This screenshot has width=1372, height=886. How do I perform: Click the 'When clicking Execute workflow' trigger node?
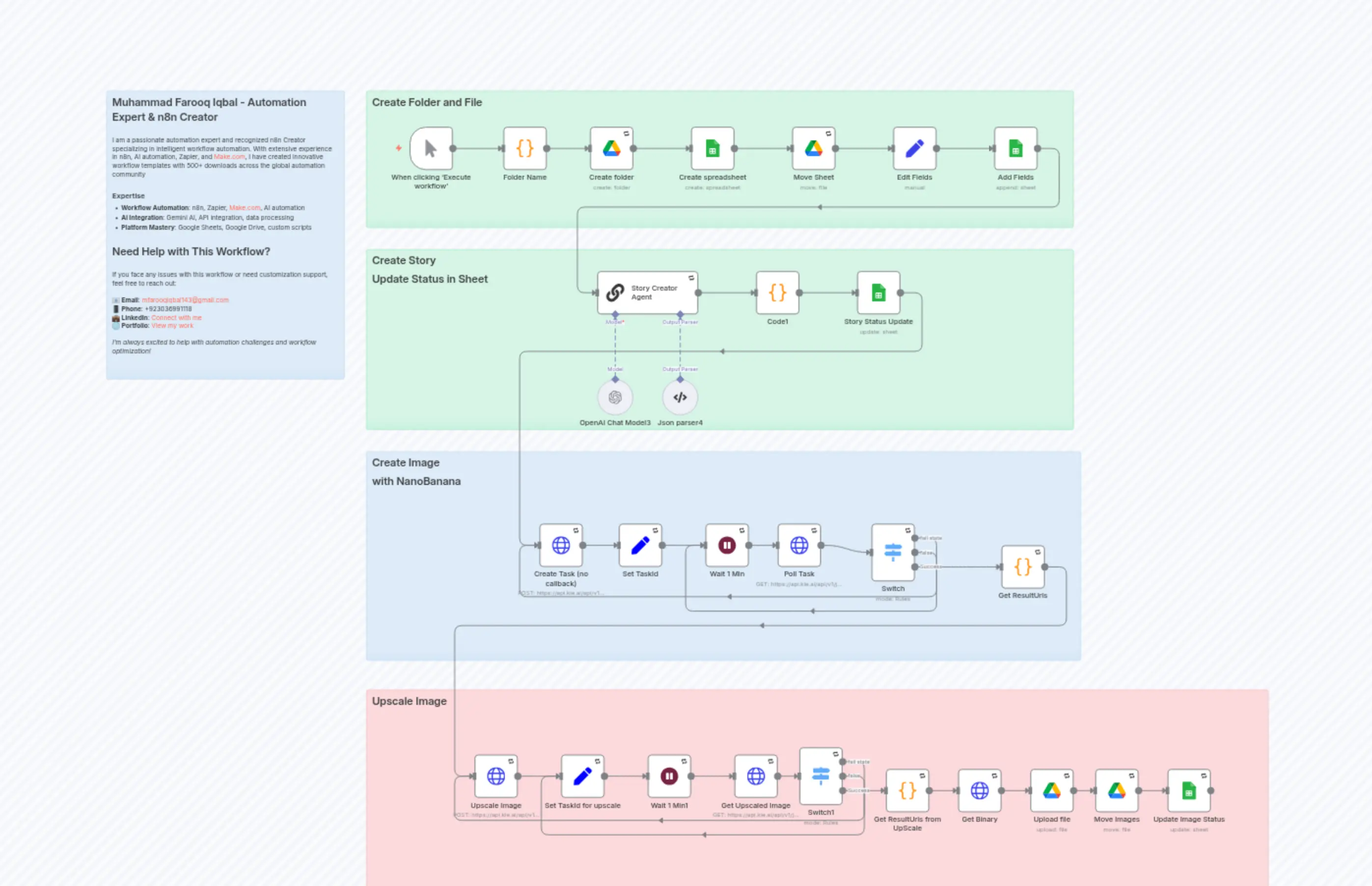431,148
